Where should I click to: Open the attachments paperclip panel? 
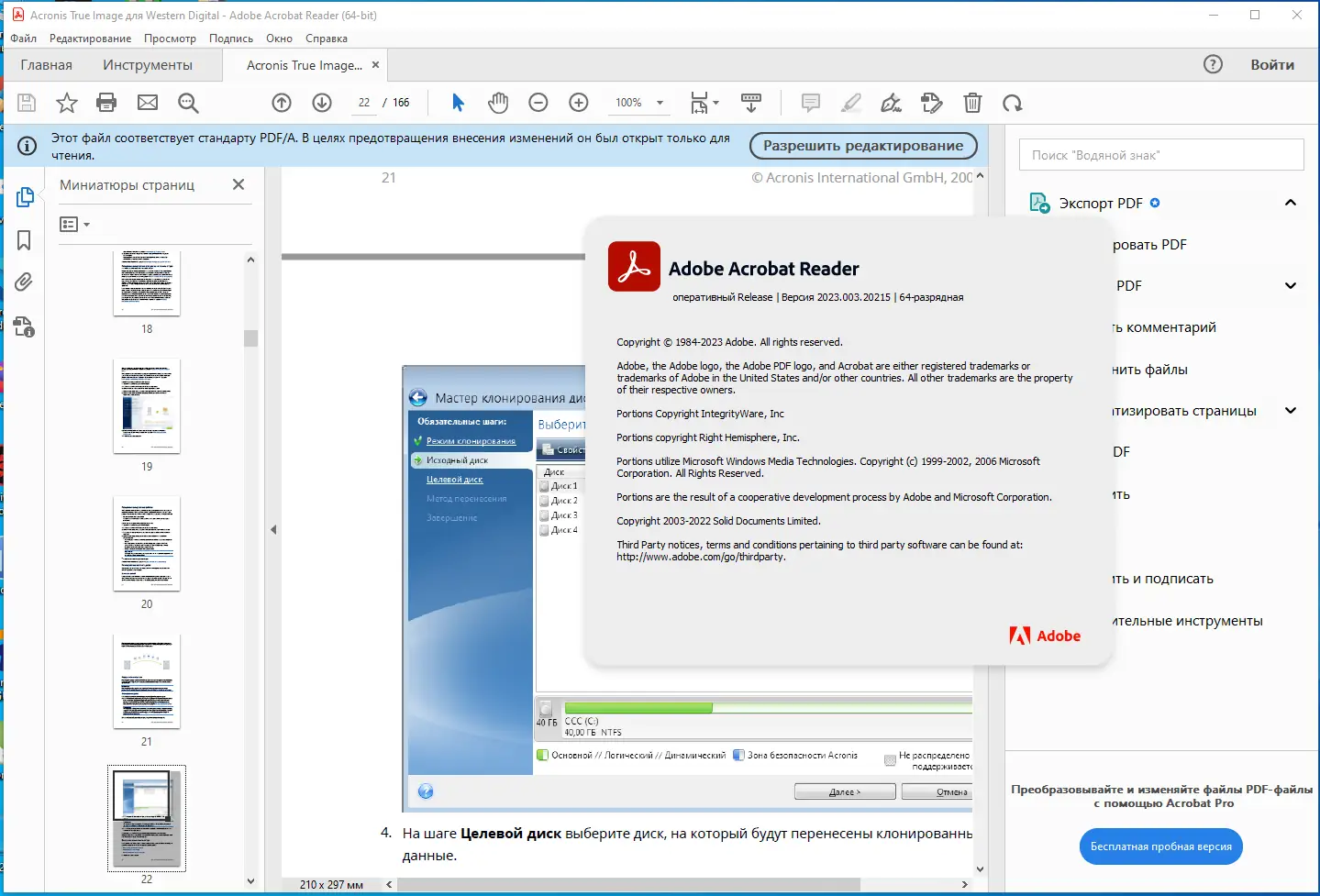pyautogui.click(x=25, y=282)
